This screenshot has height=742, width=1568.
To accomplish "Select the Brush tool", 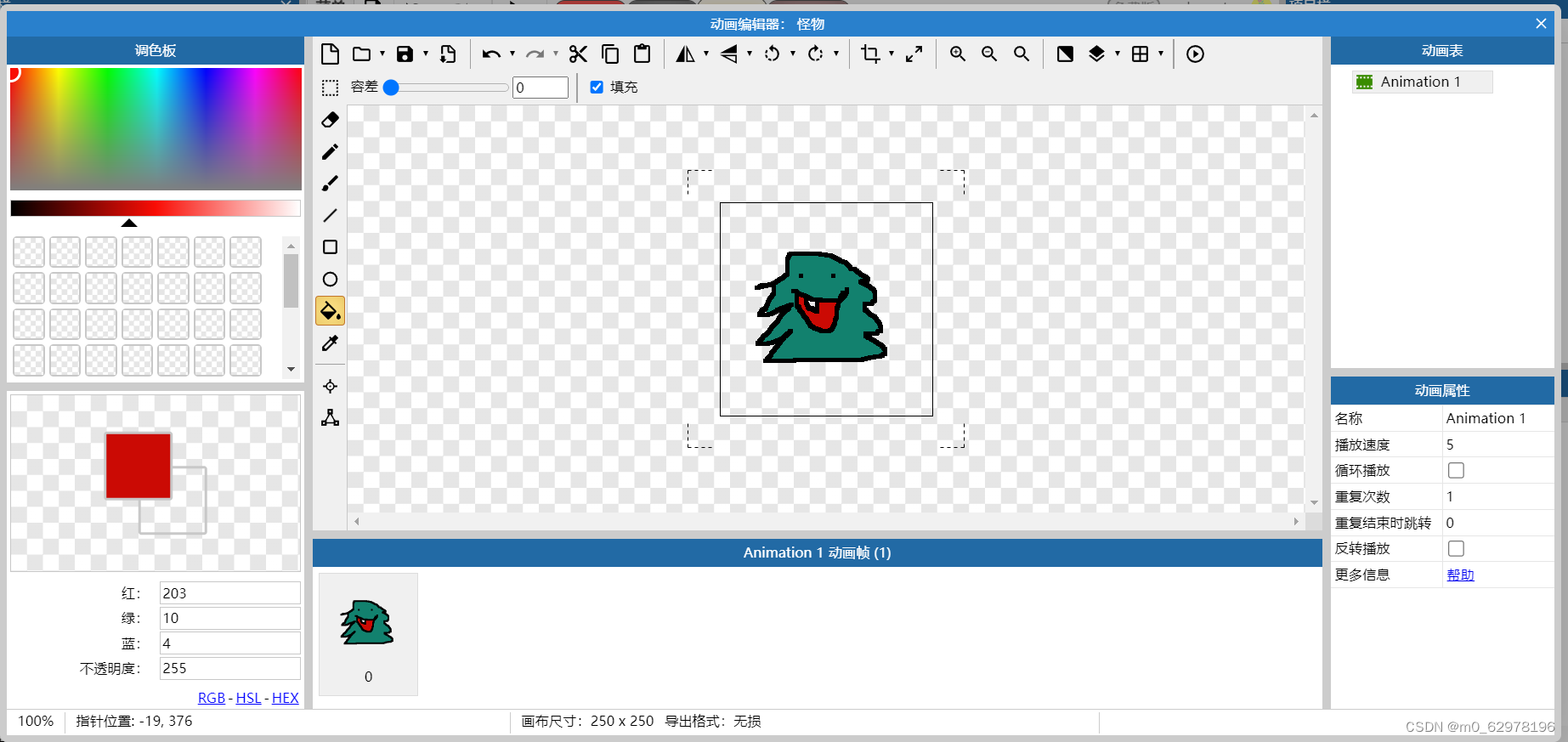I will [x=331, y=184].
